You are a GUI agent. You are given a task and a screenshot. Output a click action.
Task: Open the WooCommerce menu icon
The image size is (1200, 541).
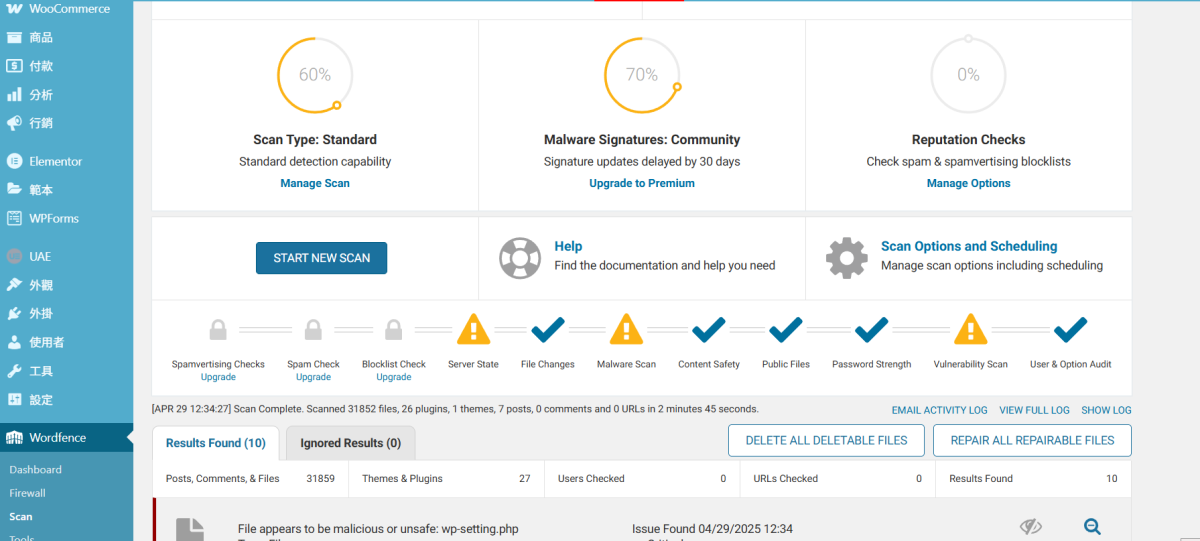click(14, 8)
